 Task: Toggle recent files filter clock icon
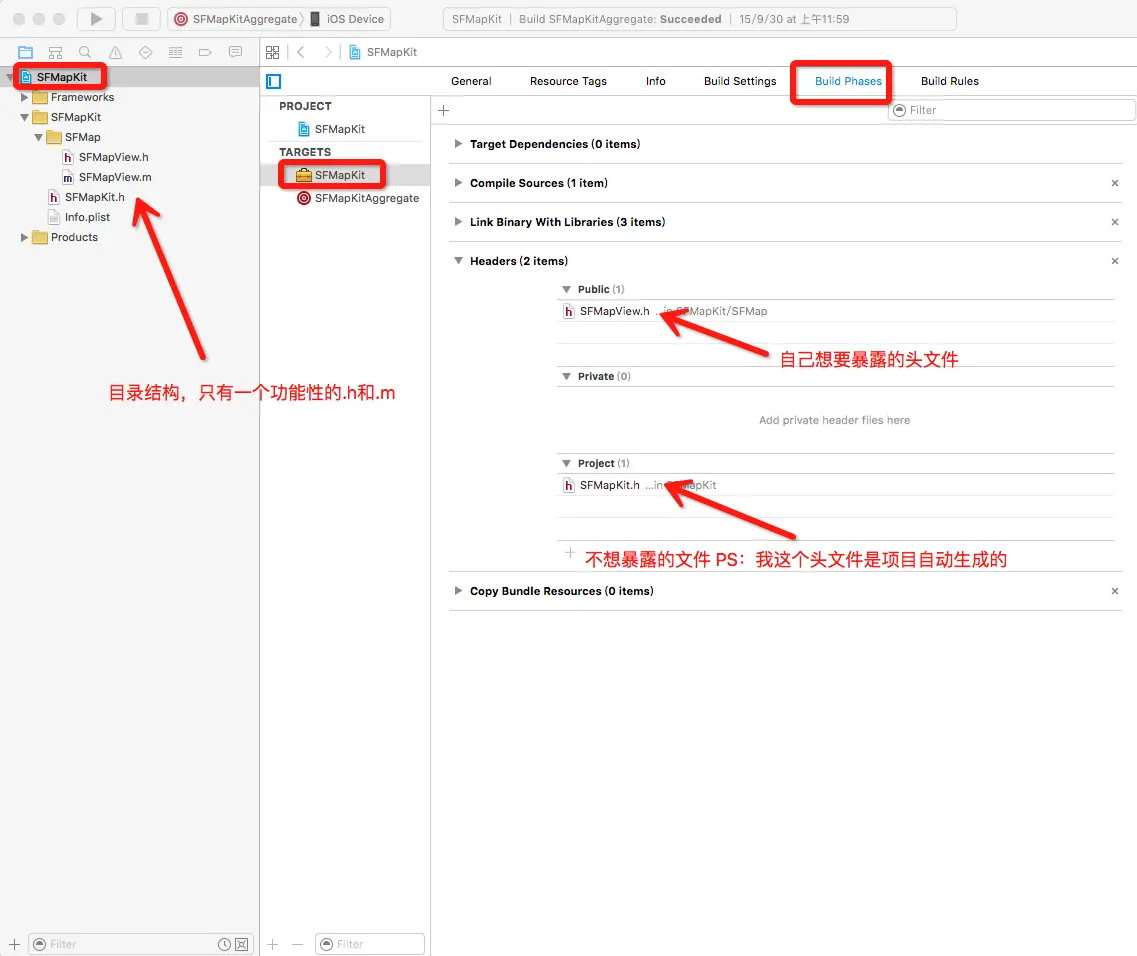[225, 944]
